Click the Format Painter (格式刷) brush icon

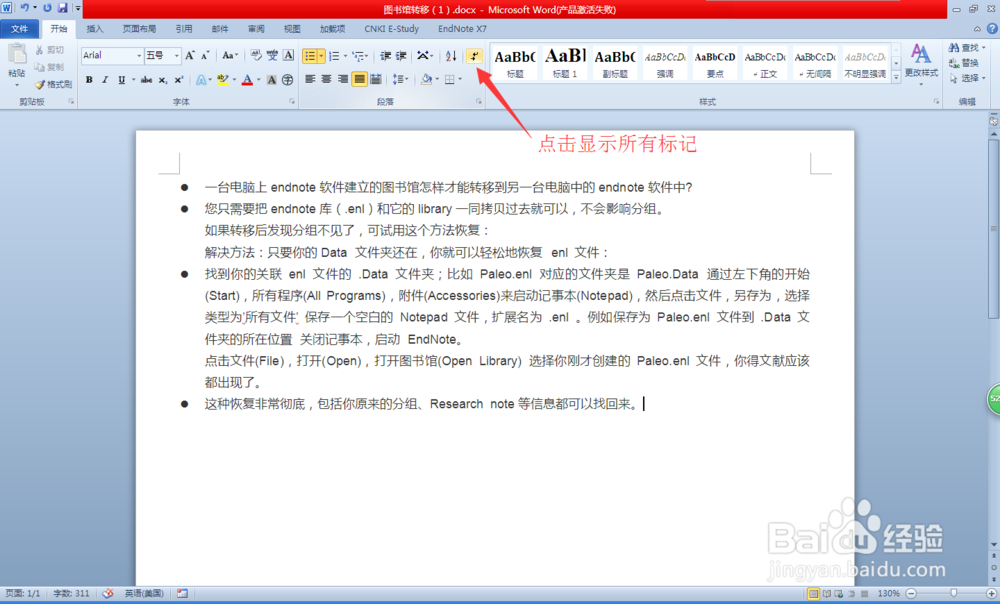40,84
